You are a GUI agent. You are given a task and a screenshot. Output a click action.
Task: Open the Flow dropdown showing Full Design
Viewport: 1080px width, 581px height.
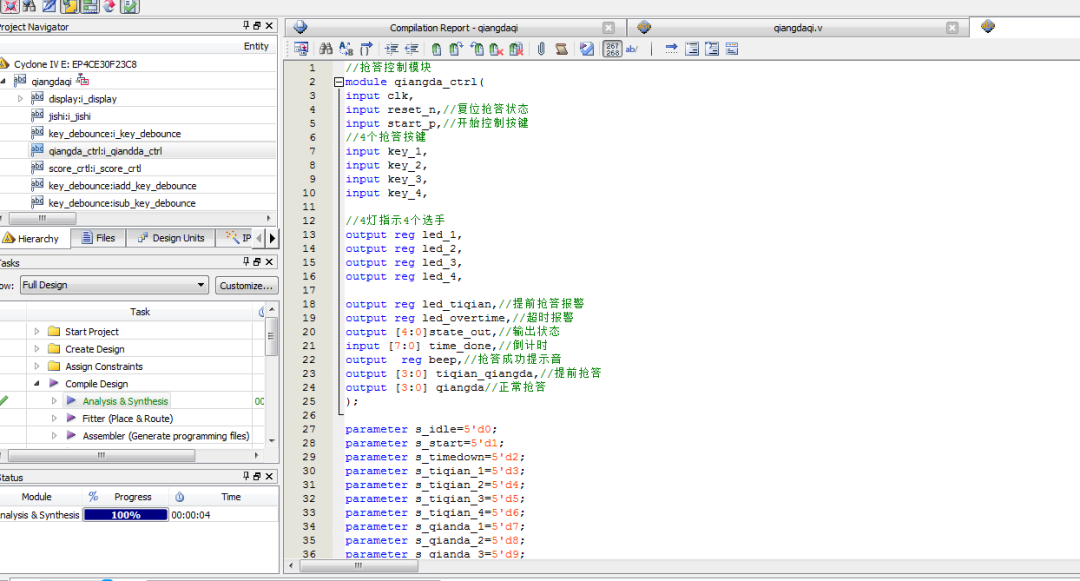pos(114,285)
